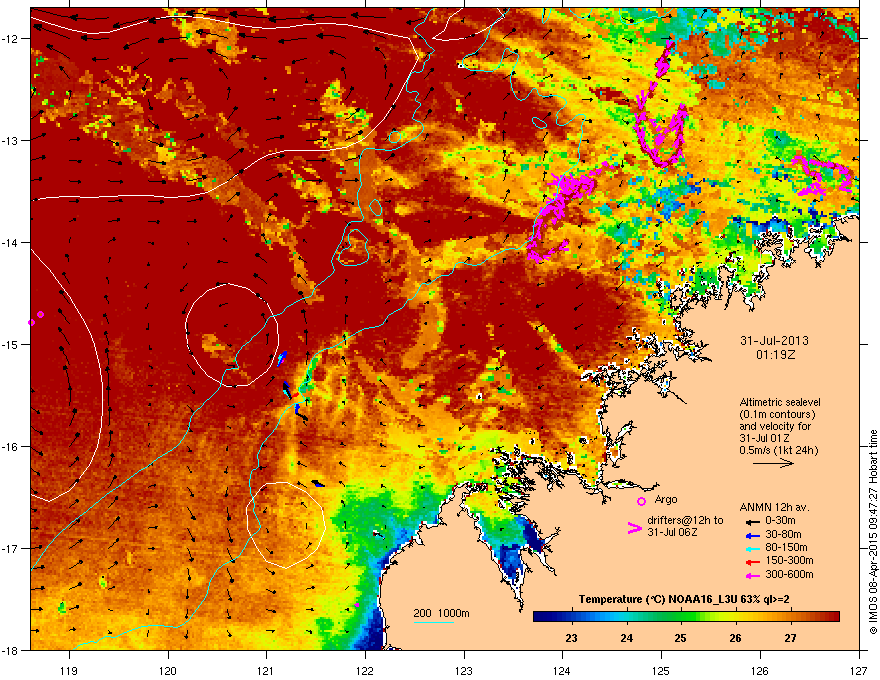The image size is (880, 680).
Task: Click the magenta drifters chevron legend symbol
Action: click(x=634, y=528)
